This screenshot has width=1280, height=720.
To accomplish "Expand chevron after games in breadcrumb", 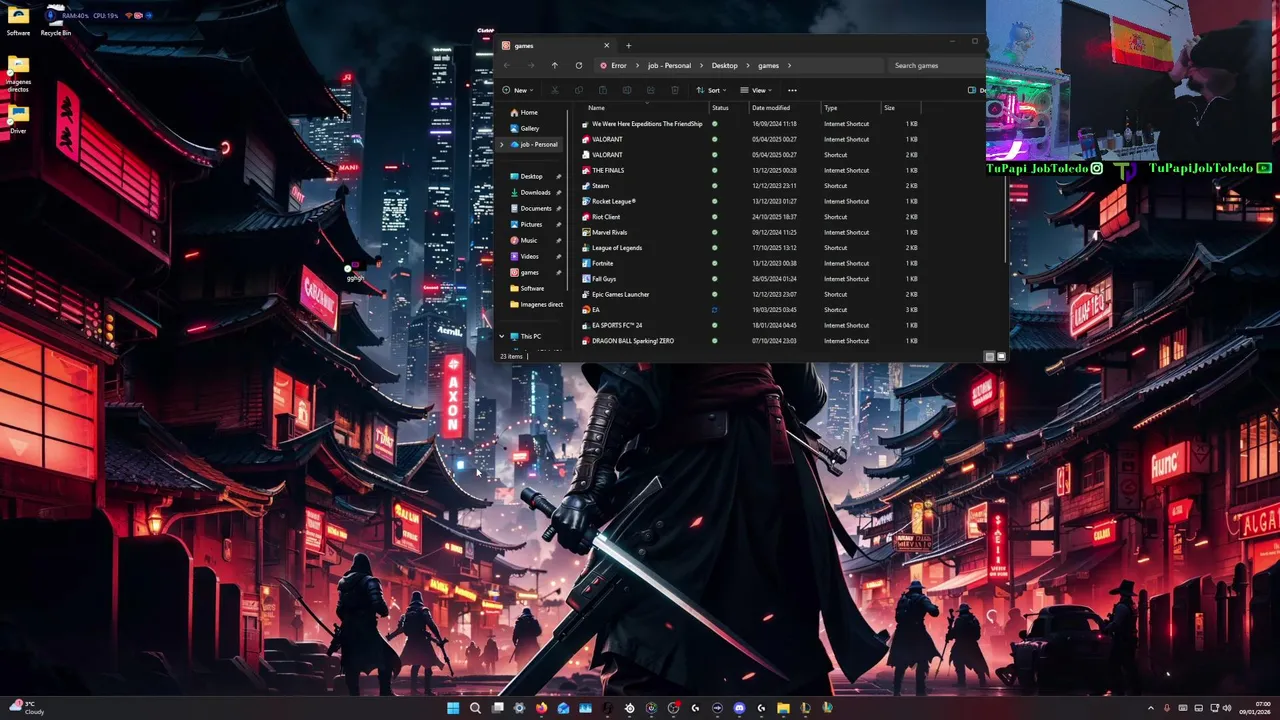I will coord(789,66).
